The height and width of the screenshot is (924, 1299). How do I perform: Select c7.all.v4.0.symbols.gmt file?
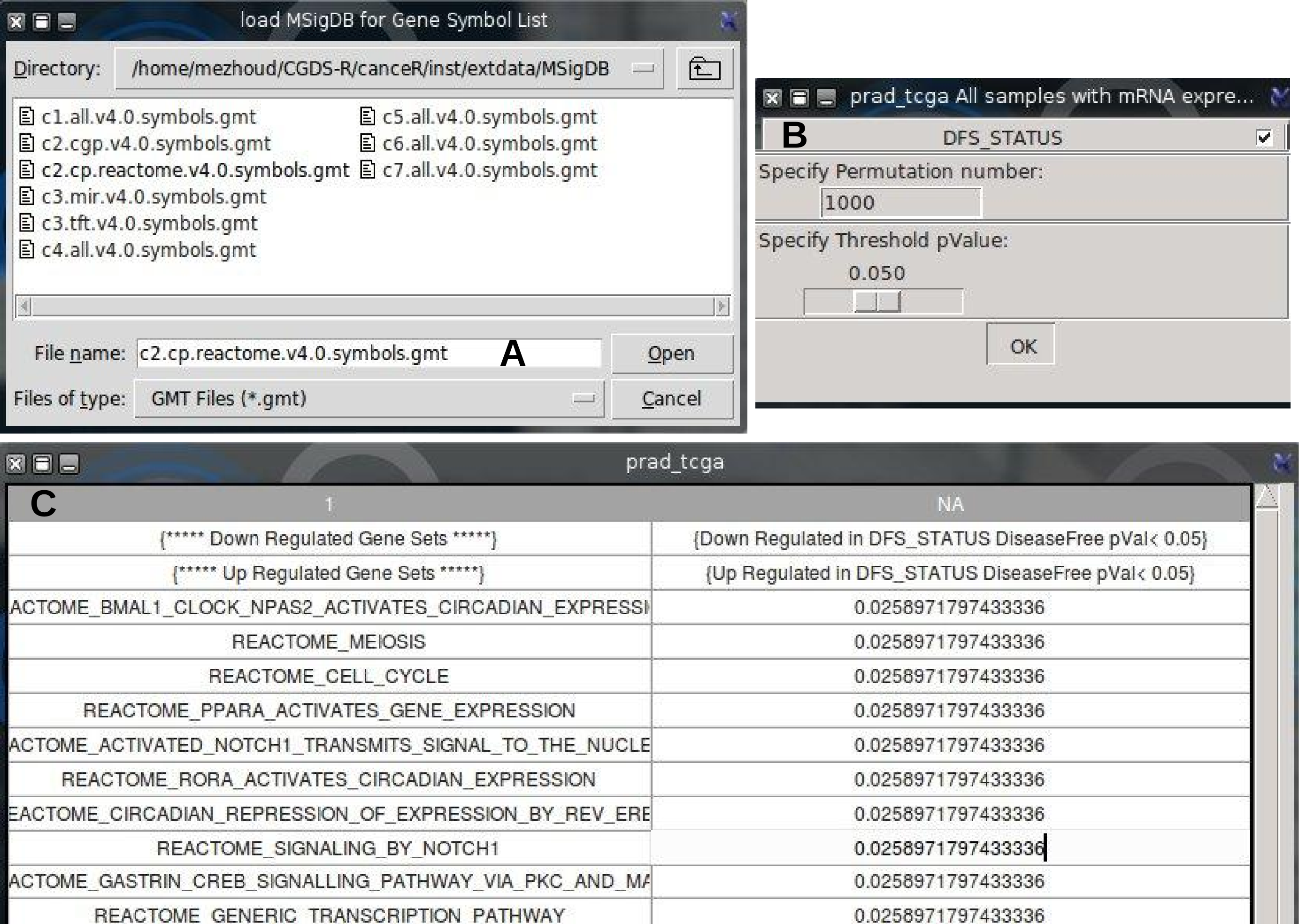tap(489, 170)
